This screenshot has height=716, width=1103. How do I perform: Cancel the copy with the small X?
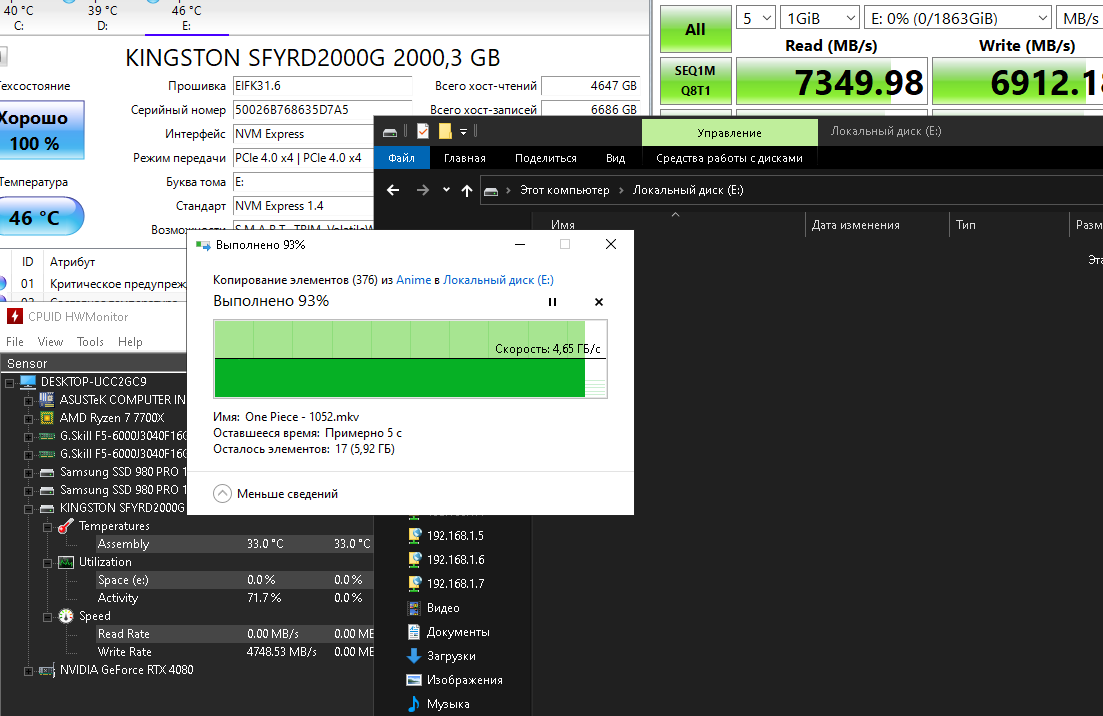pos(599,302)
